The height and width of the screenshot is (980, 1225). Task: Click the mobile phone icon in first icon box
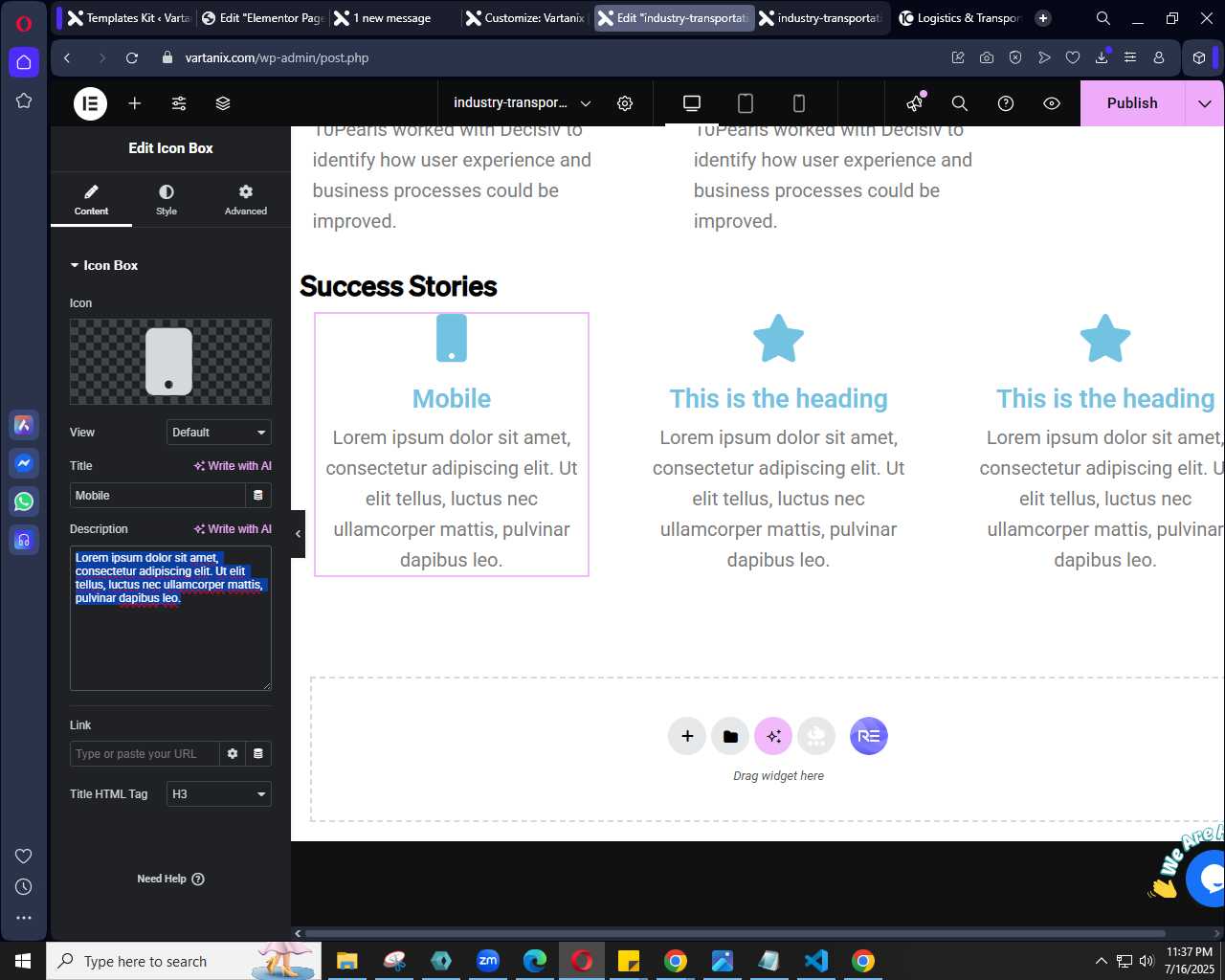coord(452,339)
